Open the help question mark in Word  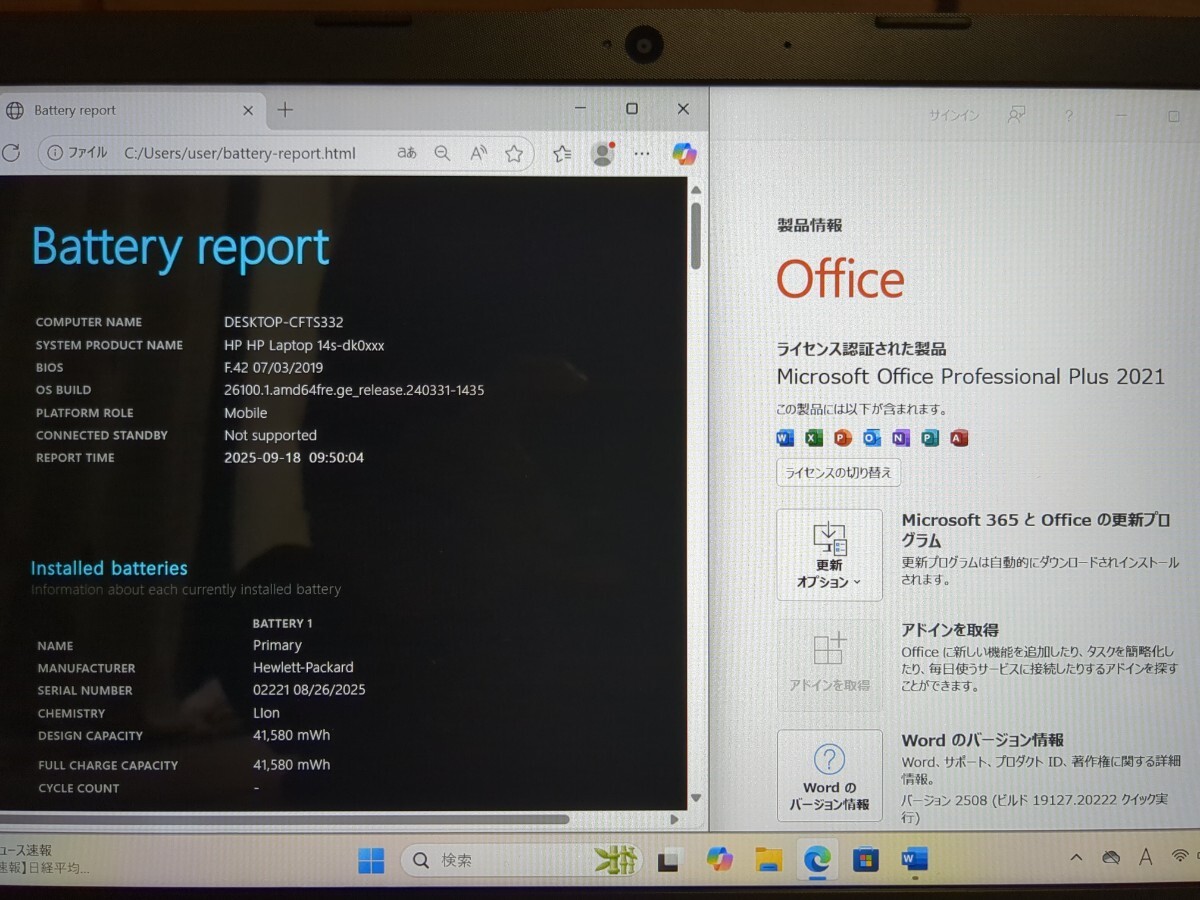point(1069,116)
